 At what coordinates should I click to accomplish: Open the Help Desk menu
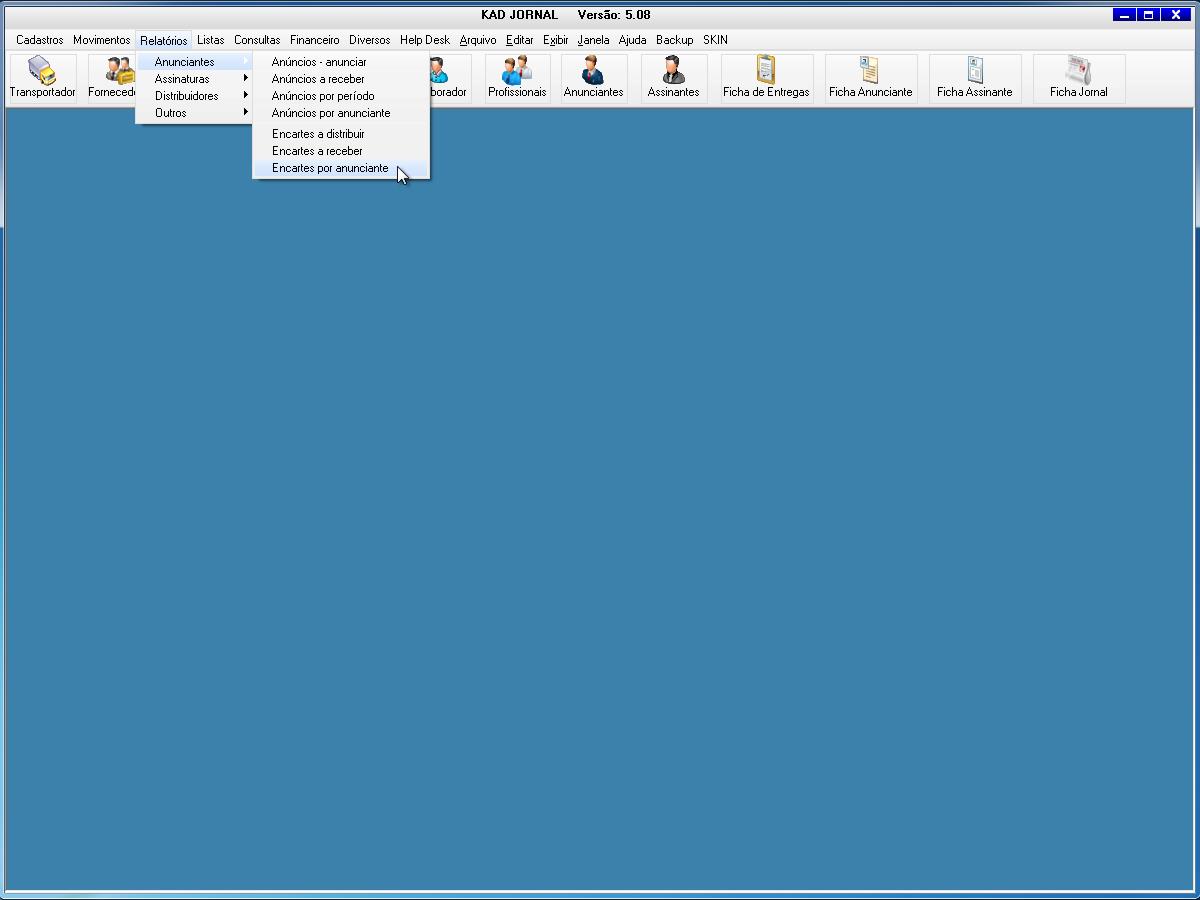click(424, 40)
